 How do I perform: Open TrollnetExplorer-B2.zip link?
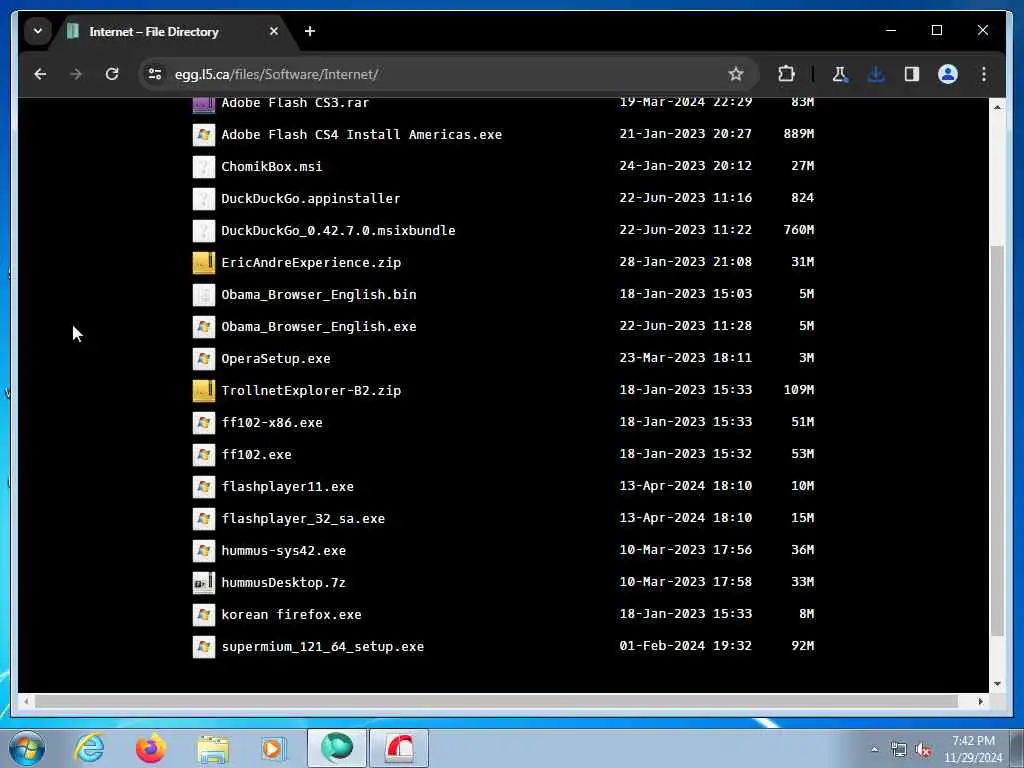pos(311,391)
